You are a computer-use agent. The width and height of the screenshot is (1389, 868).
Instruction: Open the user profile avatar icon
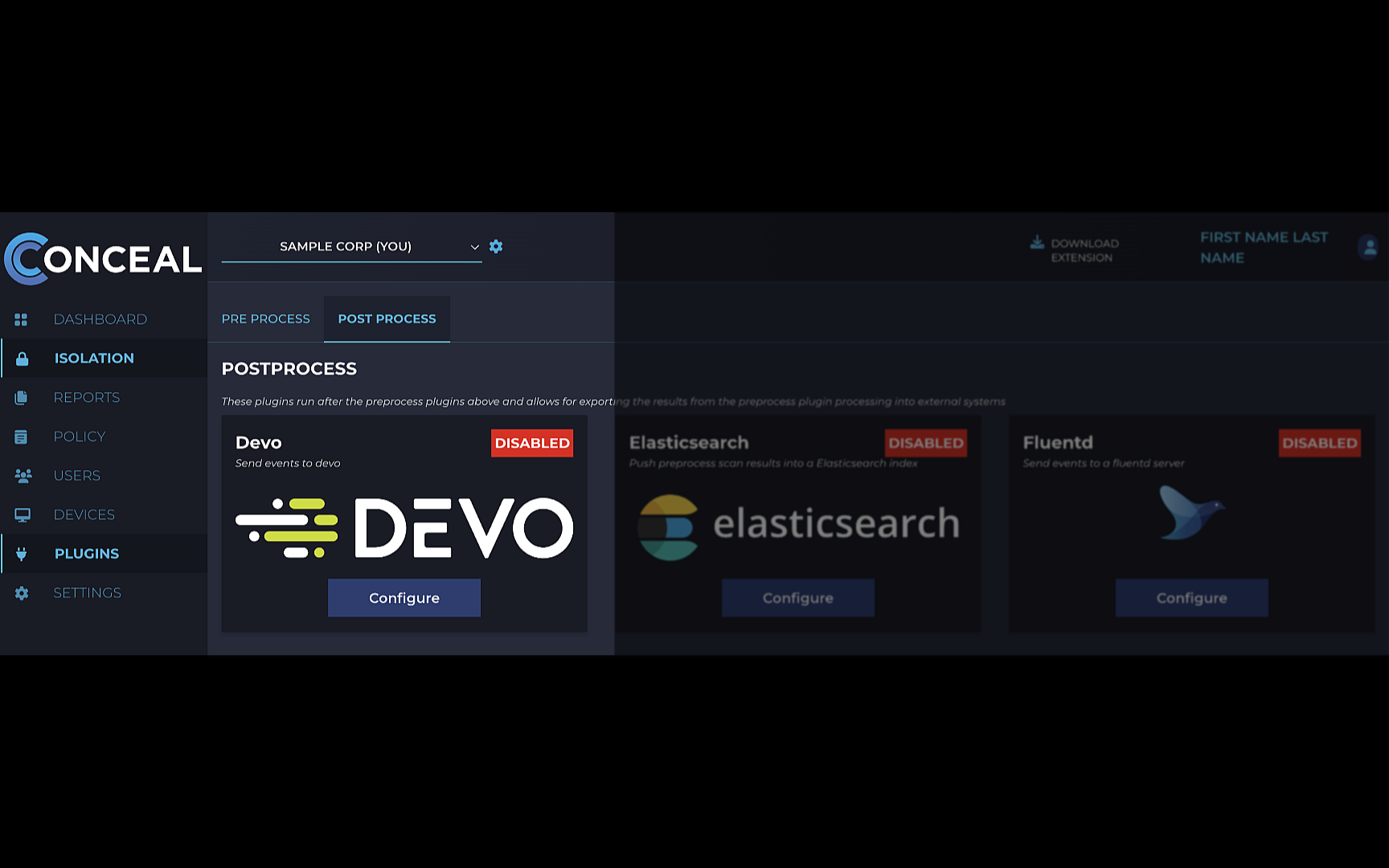click(1369, 248)
